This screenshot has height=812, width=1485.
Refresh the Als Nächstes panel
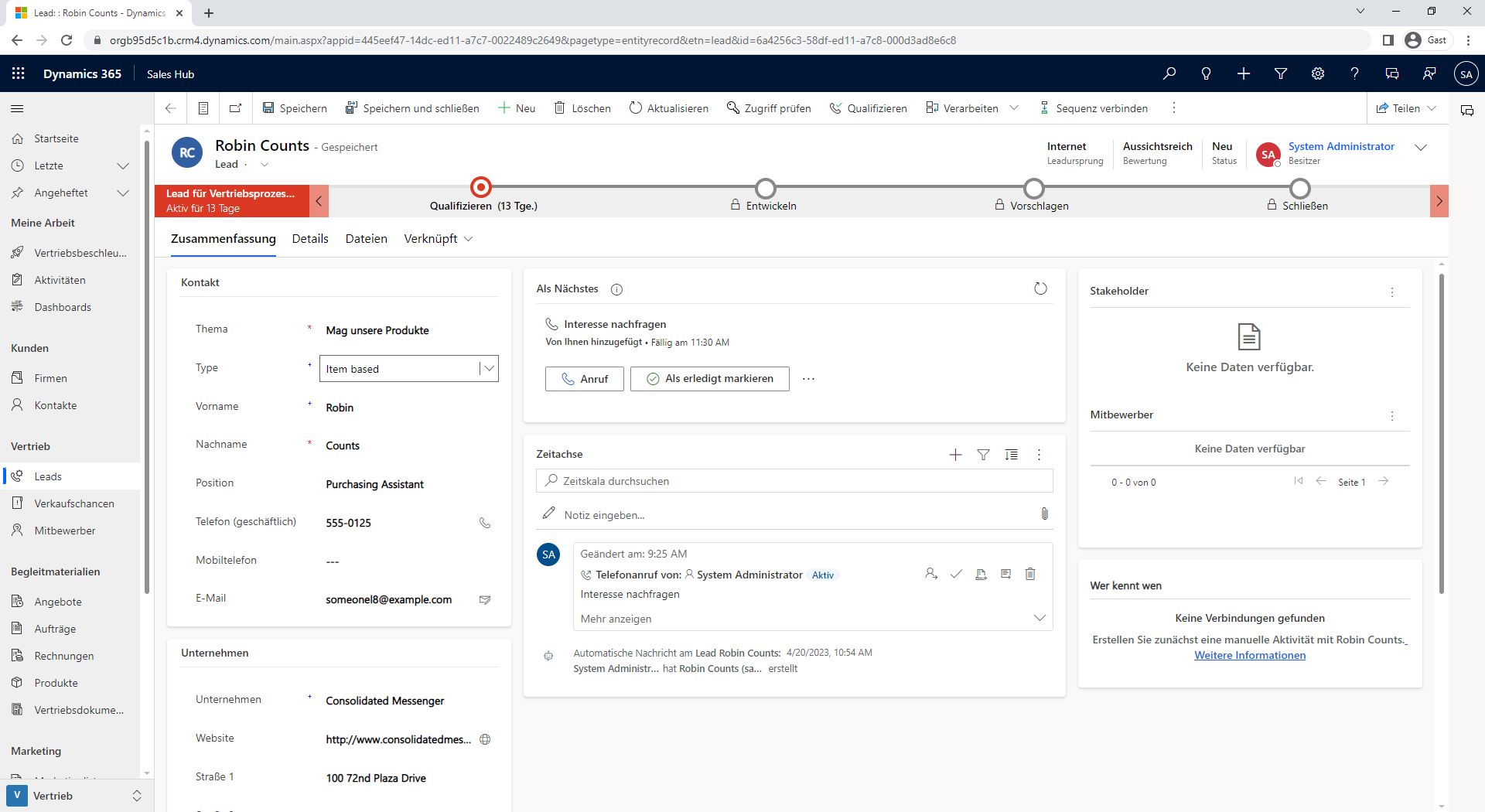[x=1040, y=288]
